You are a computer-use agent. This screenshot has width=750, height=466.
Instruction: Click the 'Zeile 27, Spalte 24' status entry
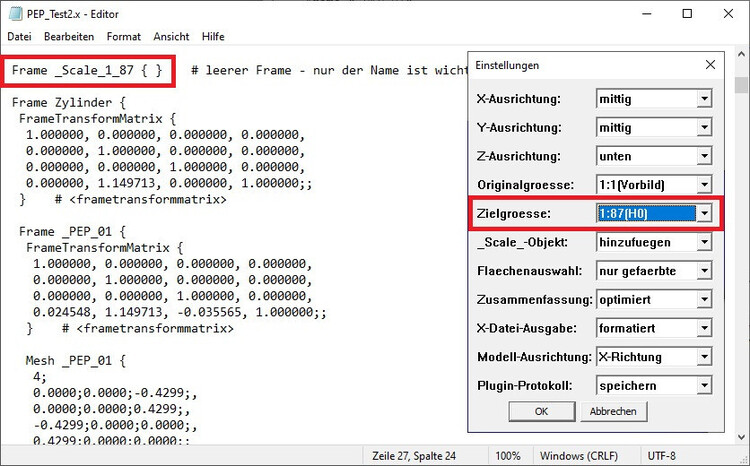tap(414, 456)
